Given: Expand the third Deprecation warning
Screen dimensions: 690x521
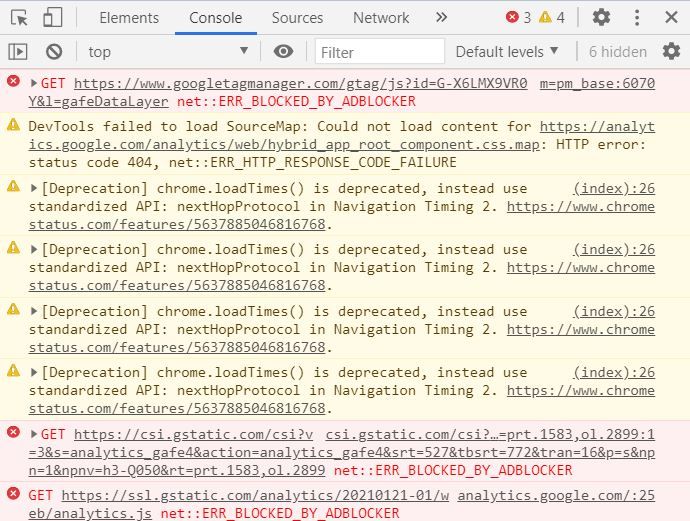Looking at the screenshot, I should tap(33, 312).
